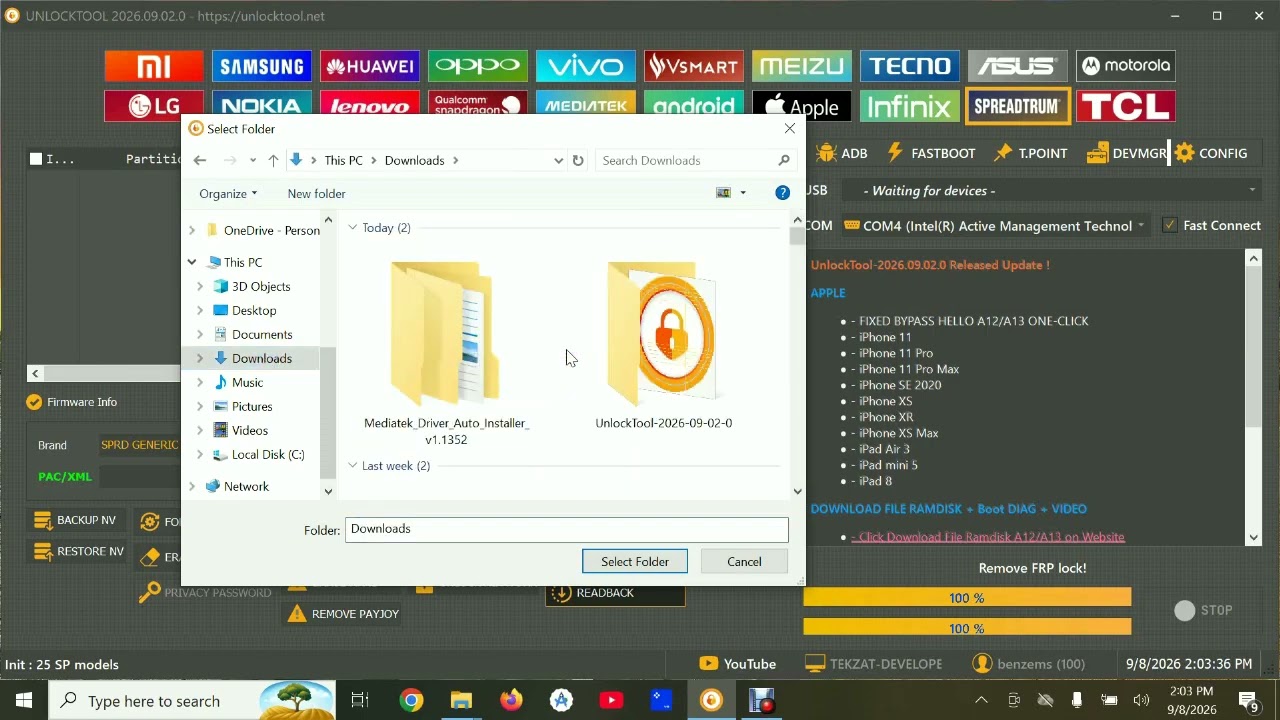The width and height of the screenshot is (1280, 720).
Task: Collapse the Last week (2) group
Action: (353, 466)
